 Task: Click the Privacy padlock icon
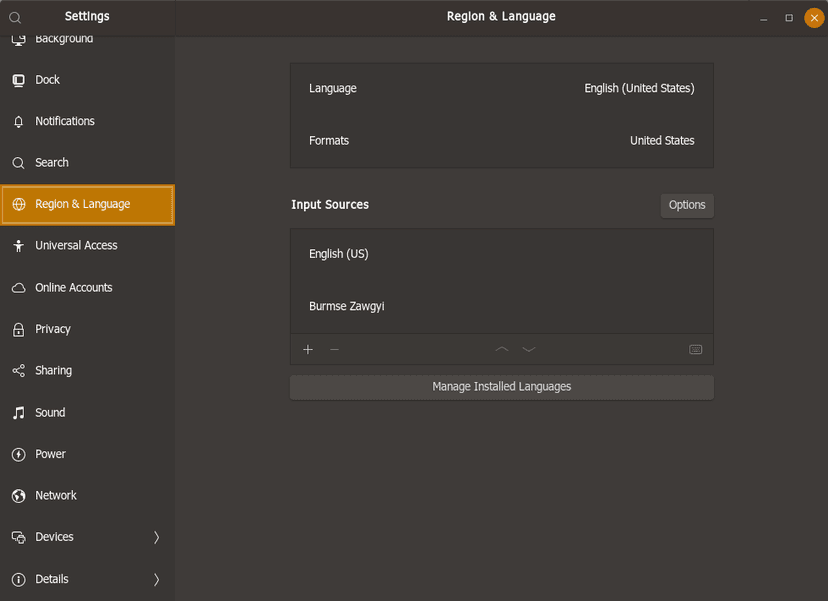tap(18, 330)
